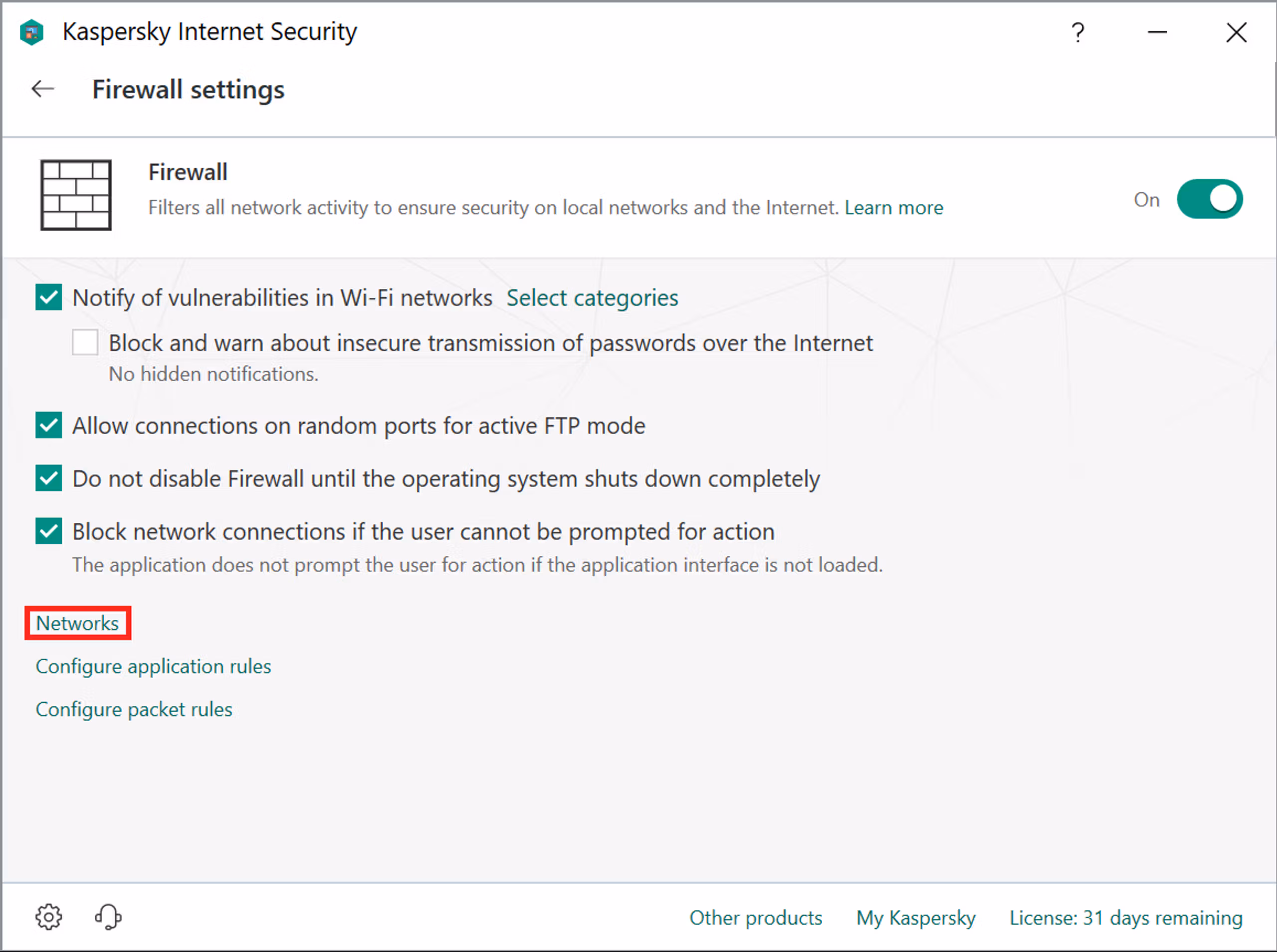Enable Block and warn about insecure passwords
This screenshot has height=952, width=1277.
click(x=85, y=342)
